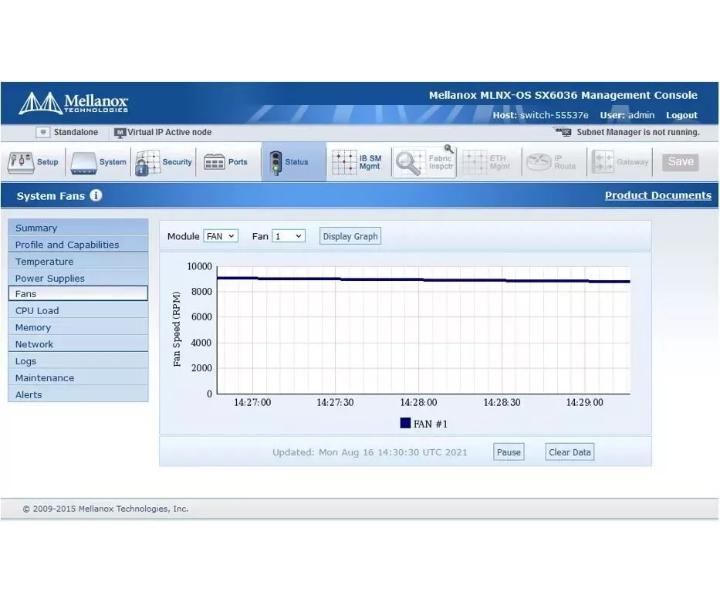Image resolution: width=720 pixels, height=600 pixels.
Task: Click the Updated timestamp text
Action: pos(370,452)
